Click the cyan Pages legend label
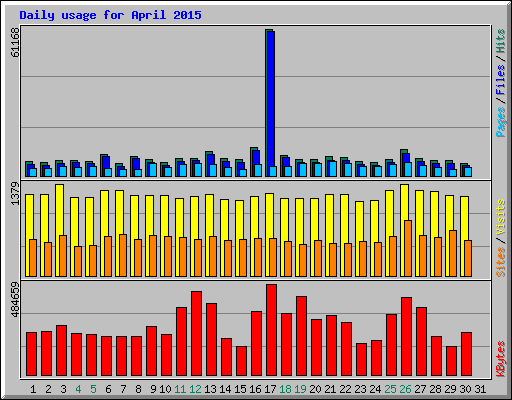The image size is (512, 400). [501, 122]
